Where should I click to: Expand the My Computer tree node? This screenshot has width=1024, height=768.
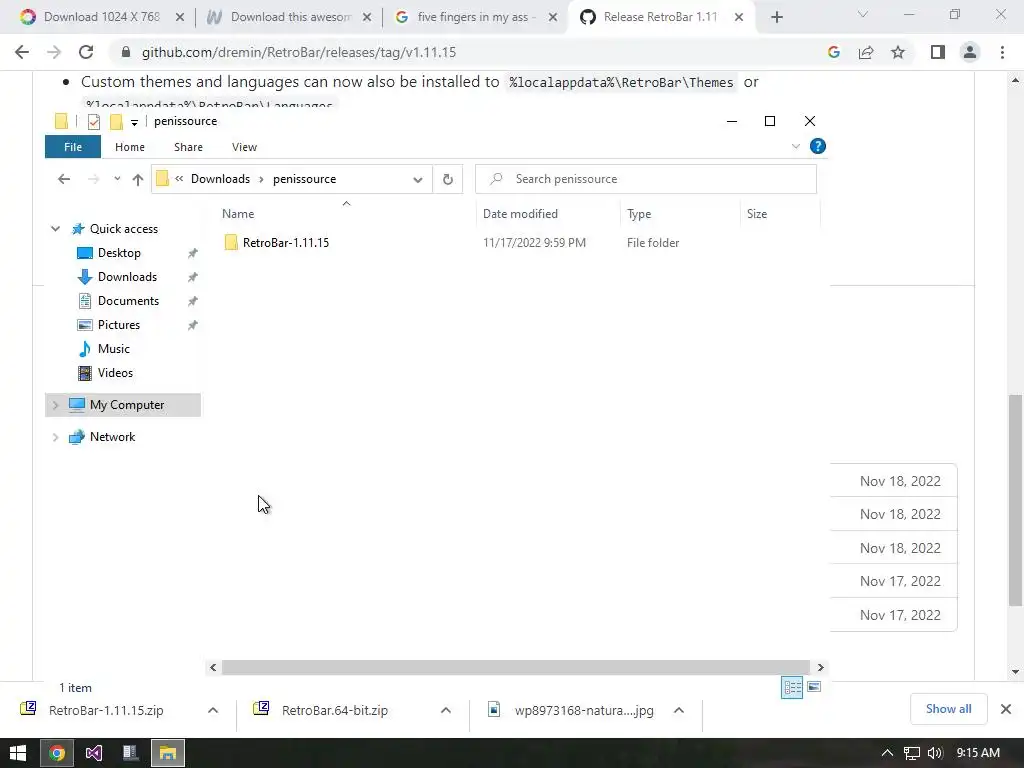(56, 405)
